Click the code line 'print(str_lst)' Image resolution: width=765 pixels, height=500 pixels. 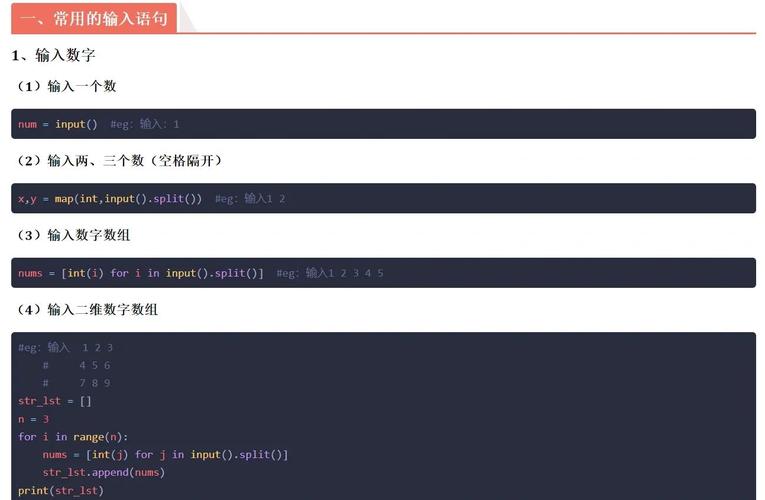point(60,490)
